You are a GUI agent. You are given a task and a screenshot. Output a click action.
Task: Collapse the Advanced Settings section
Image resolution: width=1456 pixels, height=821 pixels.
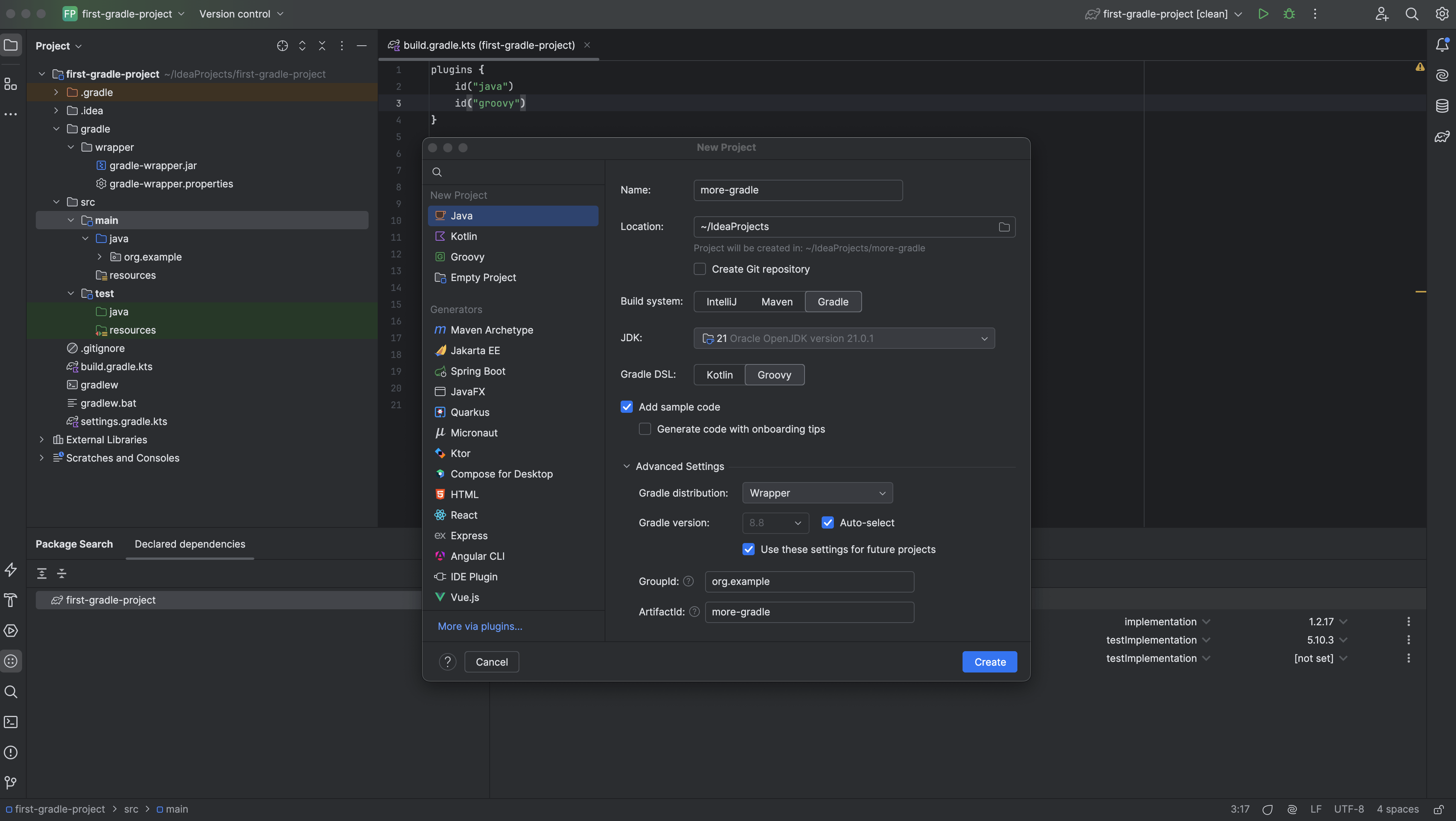(626, 466)
